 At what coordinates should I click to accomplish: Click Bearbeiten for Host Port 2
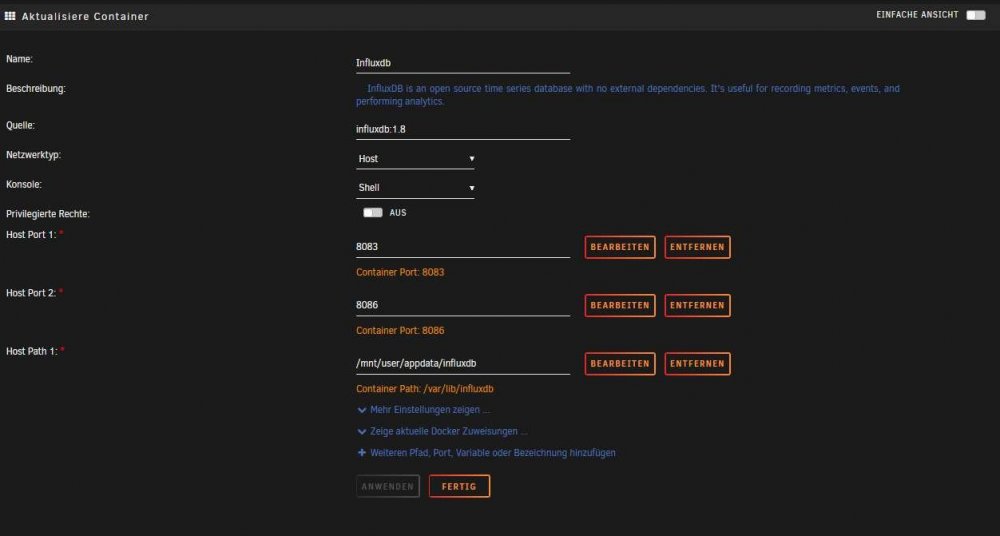click(x=620, y=306)
